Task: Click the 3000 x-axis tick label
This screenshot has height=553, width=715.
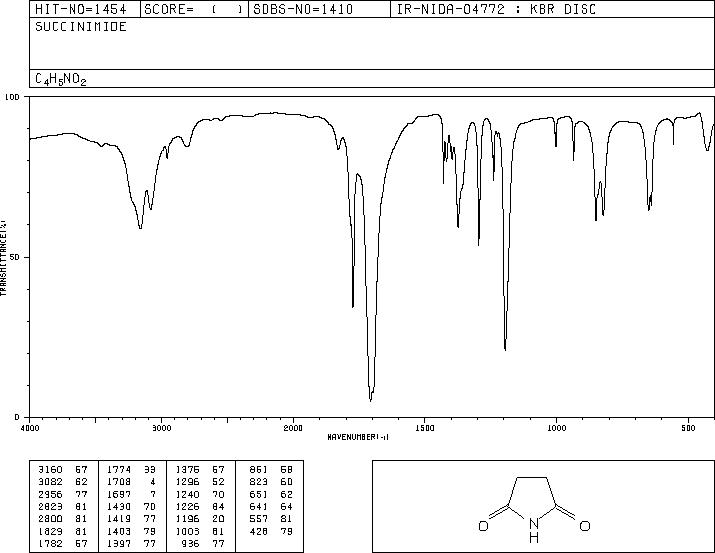Action: click(x=162, y=428)
